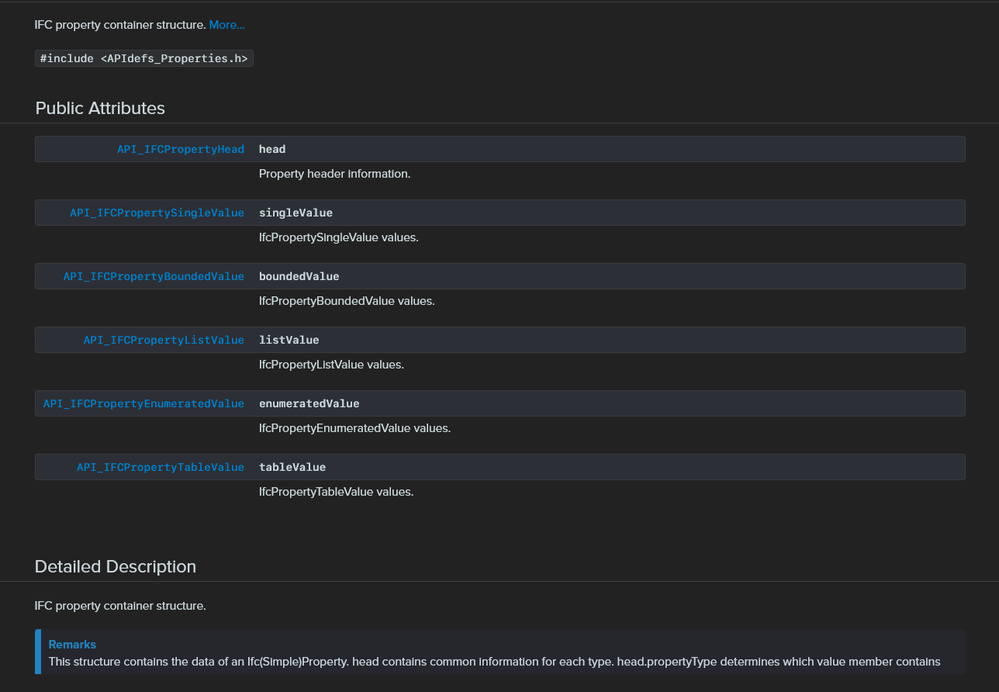Click the enumeratedValue member name
The width and height of the screenshot is (999, 692).
pyautogui.click(x=309, y=403)
